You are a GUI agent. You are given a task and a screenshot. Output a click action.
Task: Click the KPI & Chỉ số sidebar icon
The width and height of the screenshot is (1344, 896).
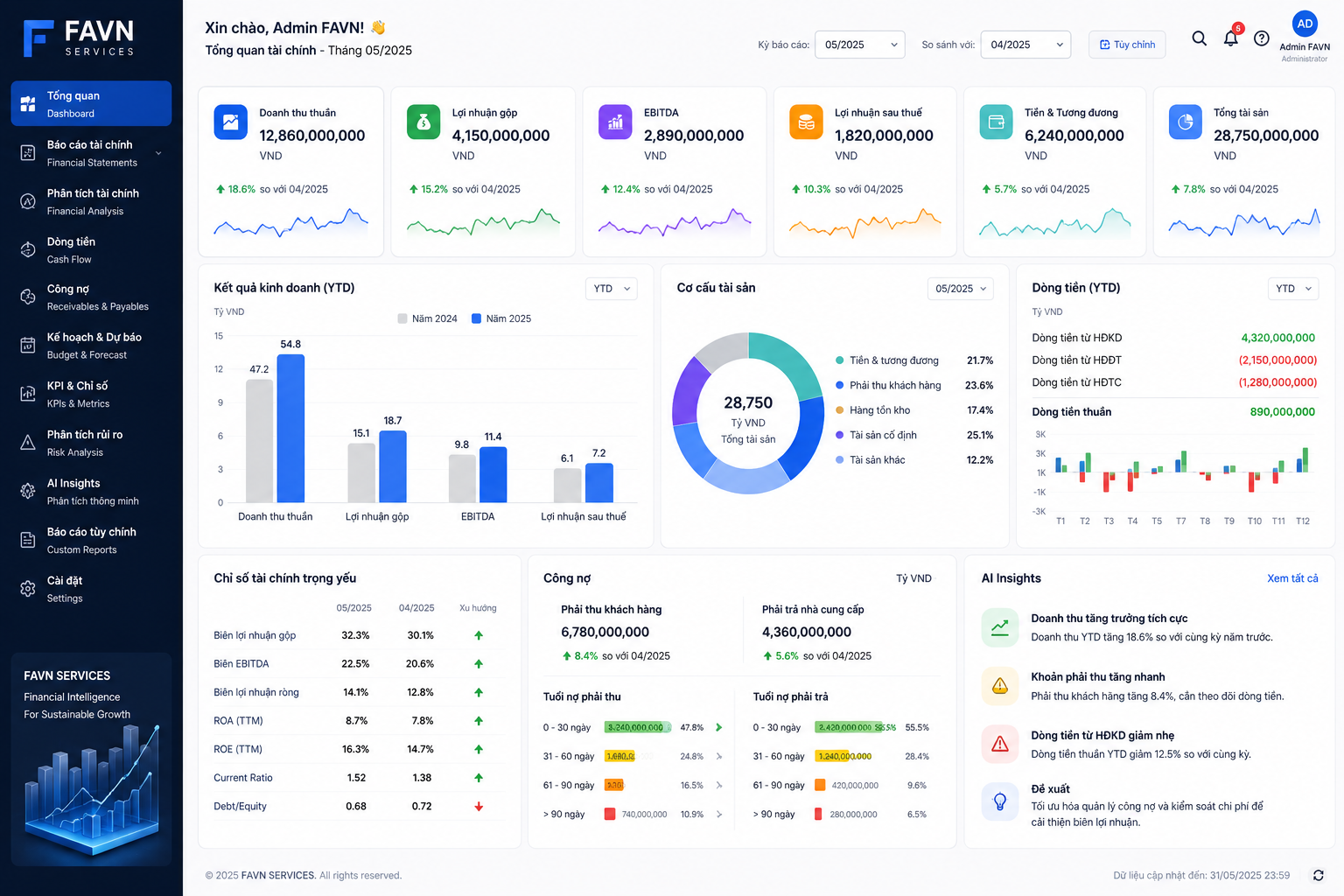pyautogui.click(x=28, y=394)
